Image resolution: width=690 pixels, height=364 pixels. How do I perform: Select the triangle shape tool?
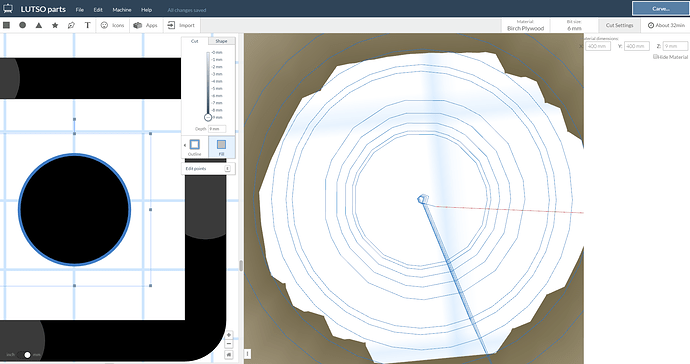(39, 25)
